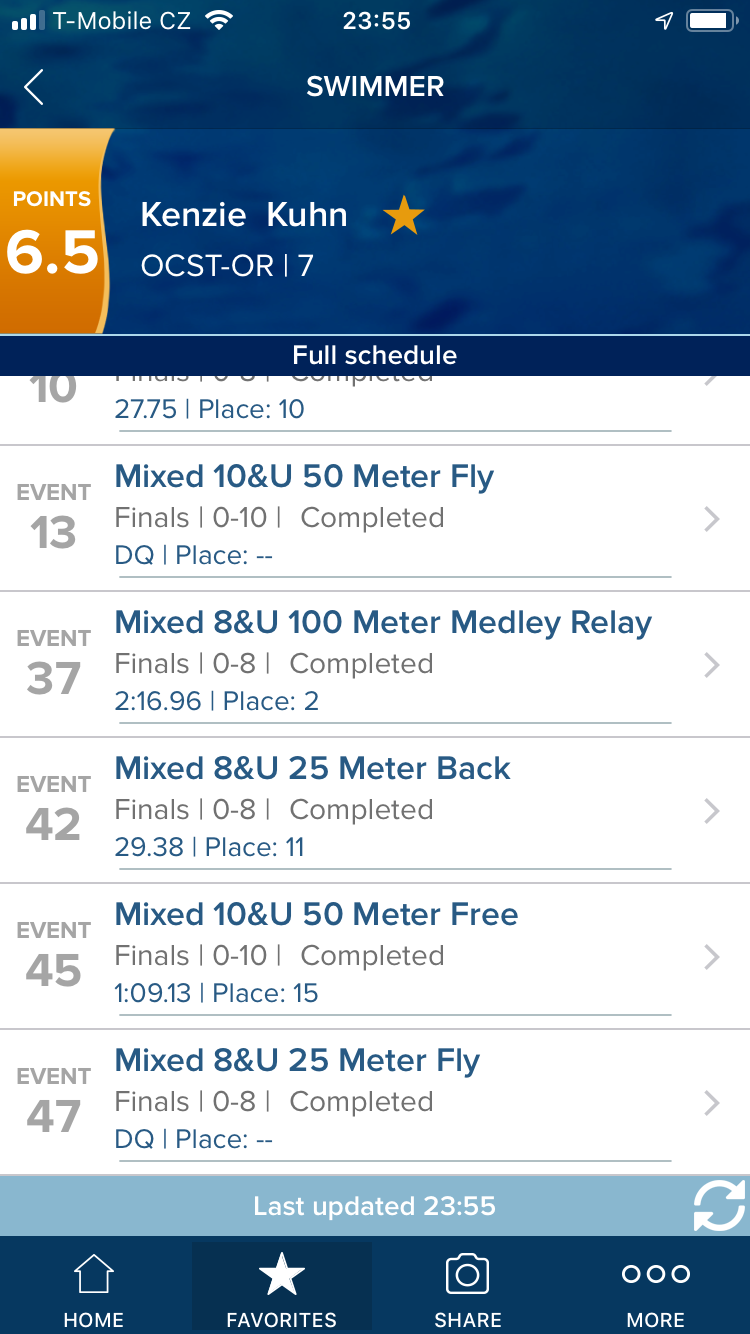The height and width of the screenshot is (1334, 750).
Task: Select the Favorites star tab
Action: pyautogui.click(x=281, y=1274)
